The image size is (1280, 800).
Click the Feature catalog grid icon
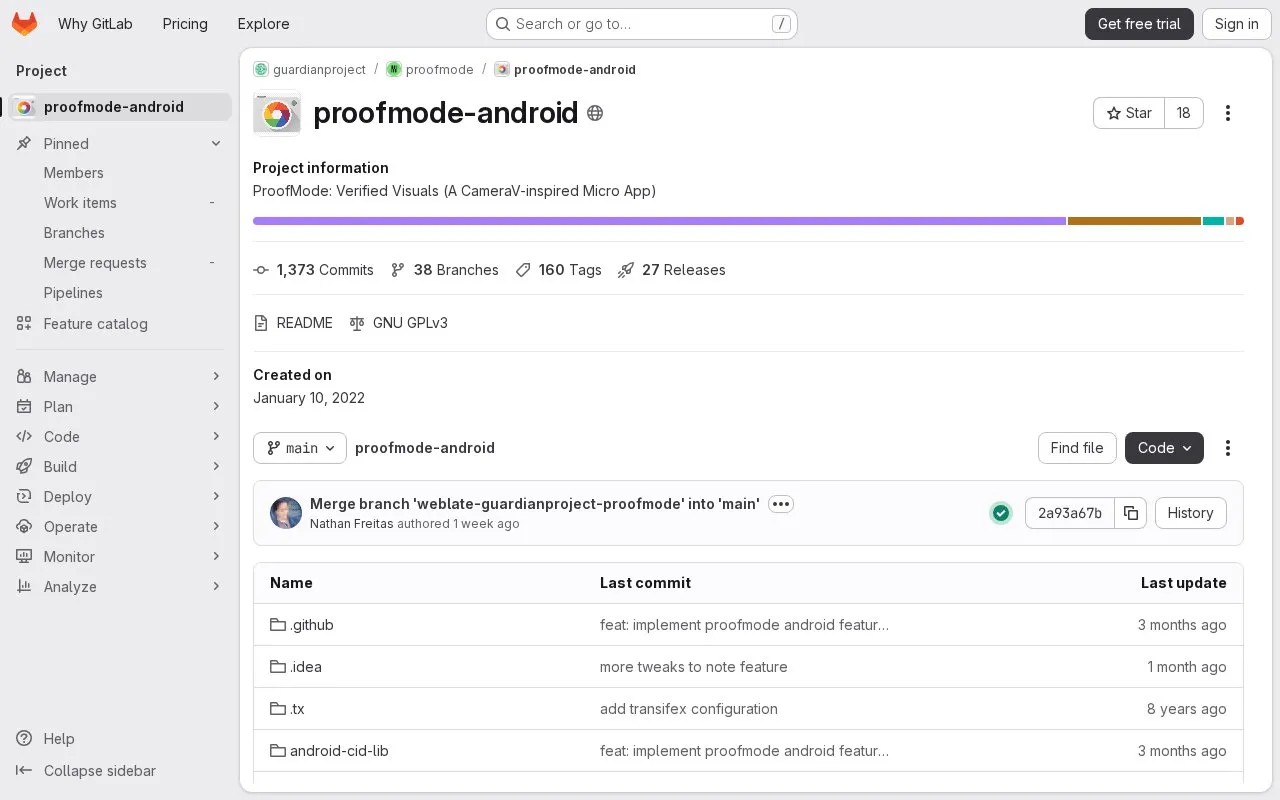pos(24,324)
